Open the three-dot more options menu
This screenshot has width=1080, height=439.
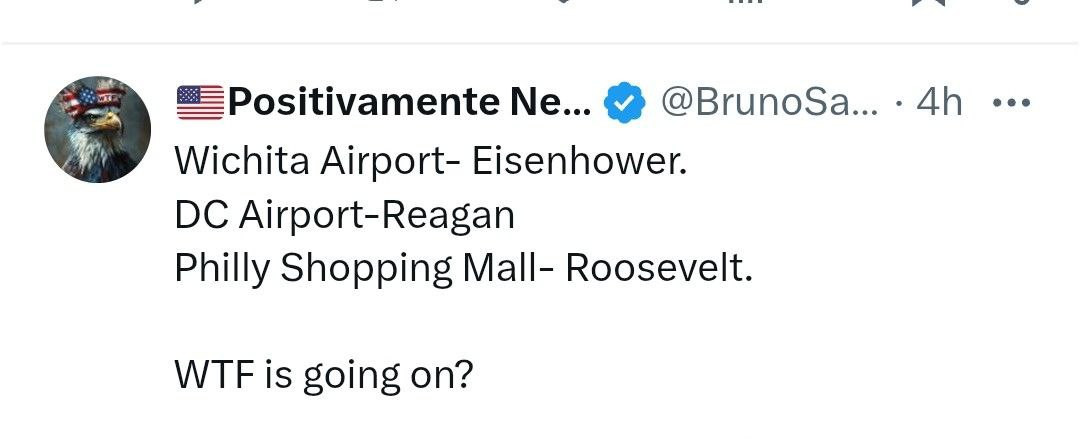tap(1010, 102)
